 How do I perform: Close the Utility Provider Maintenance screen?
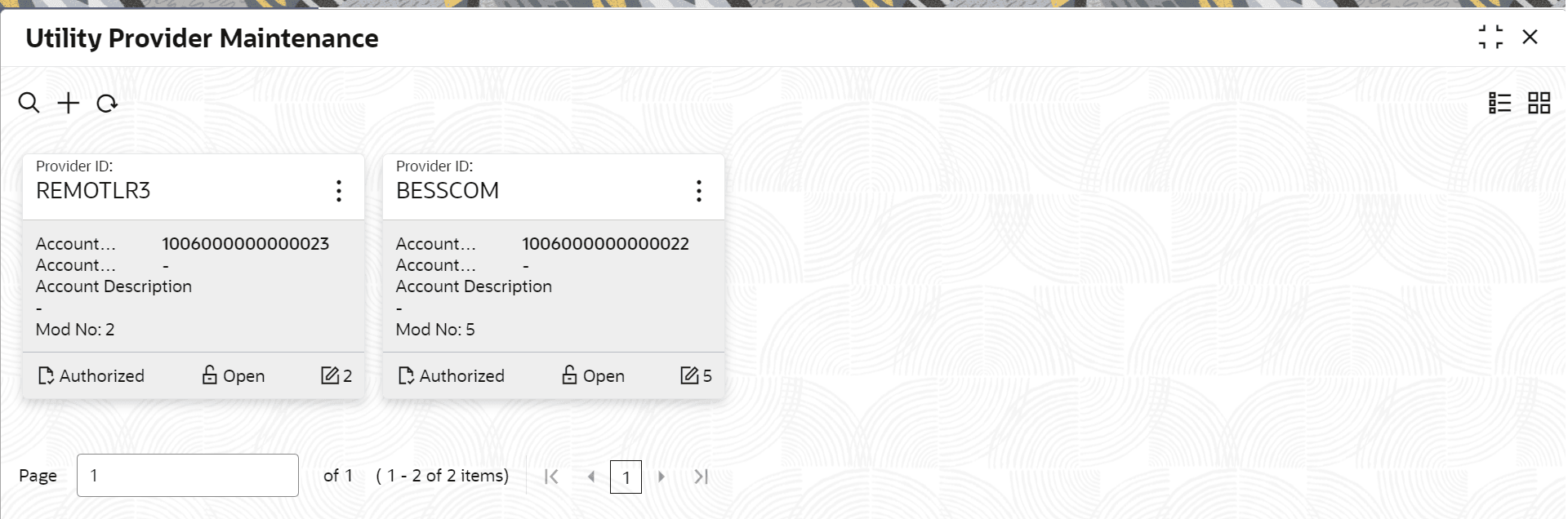point(1530,37)
